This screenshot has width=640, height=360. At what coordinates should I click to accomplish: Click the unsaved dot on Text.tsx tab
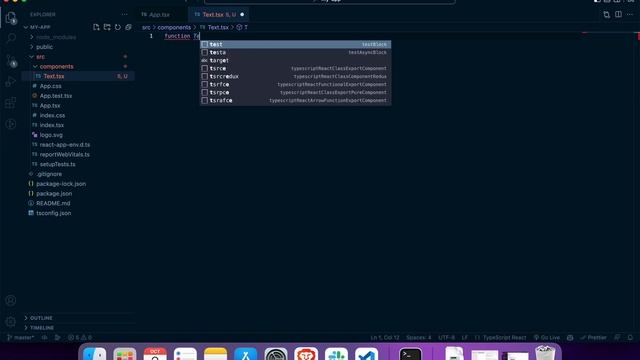(x=242, y=15)
